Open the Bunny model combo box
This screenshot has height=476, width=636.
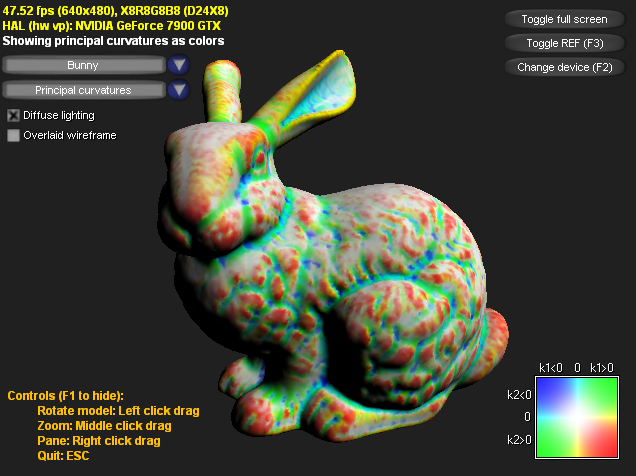(x=84, y=65)
